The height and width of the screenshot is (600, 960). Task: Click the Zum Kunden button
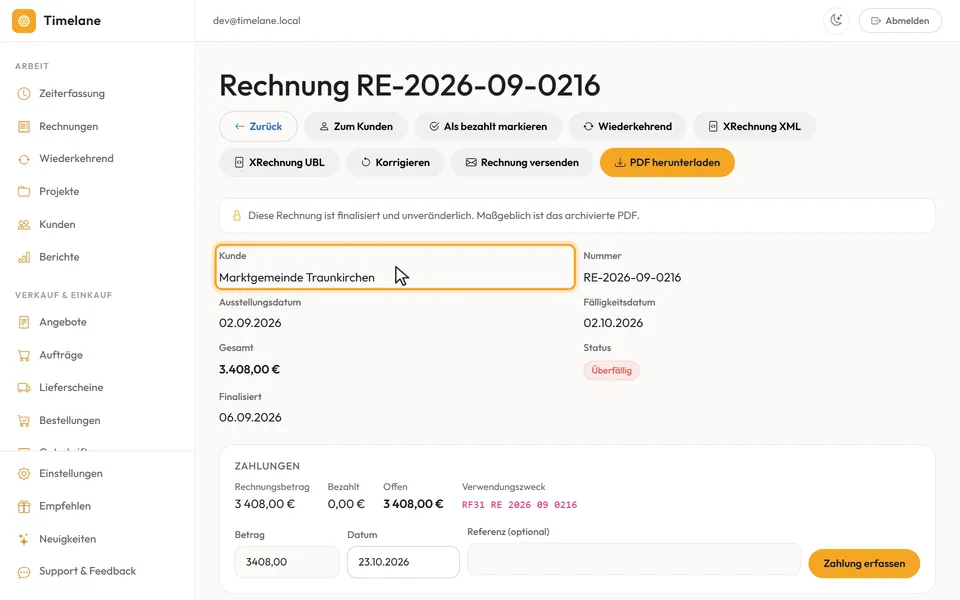click(x=356, y=127)
